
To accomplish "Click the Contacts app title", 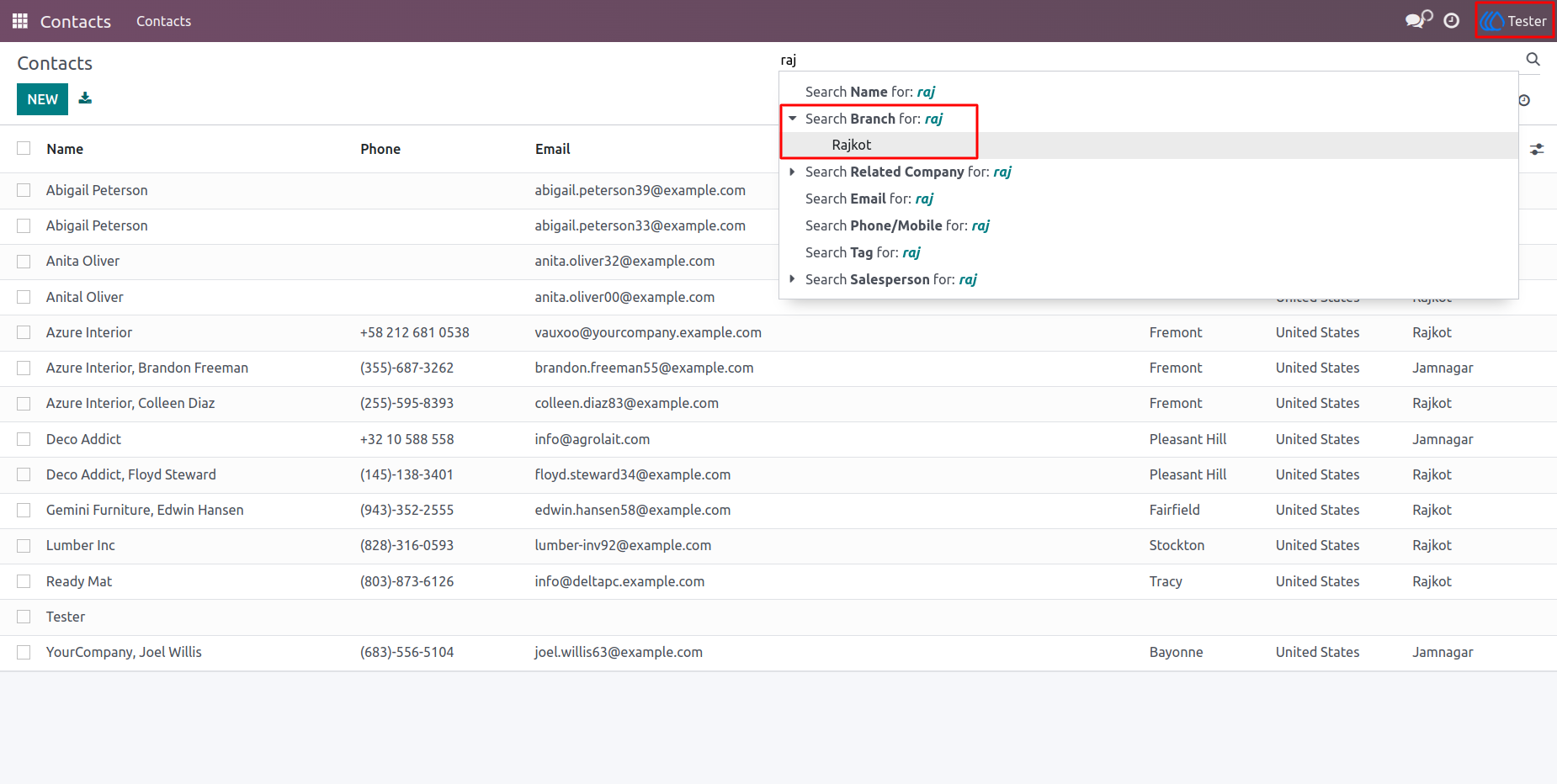I will 76,21.
